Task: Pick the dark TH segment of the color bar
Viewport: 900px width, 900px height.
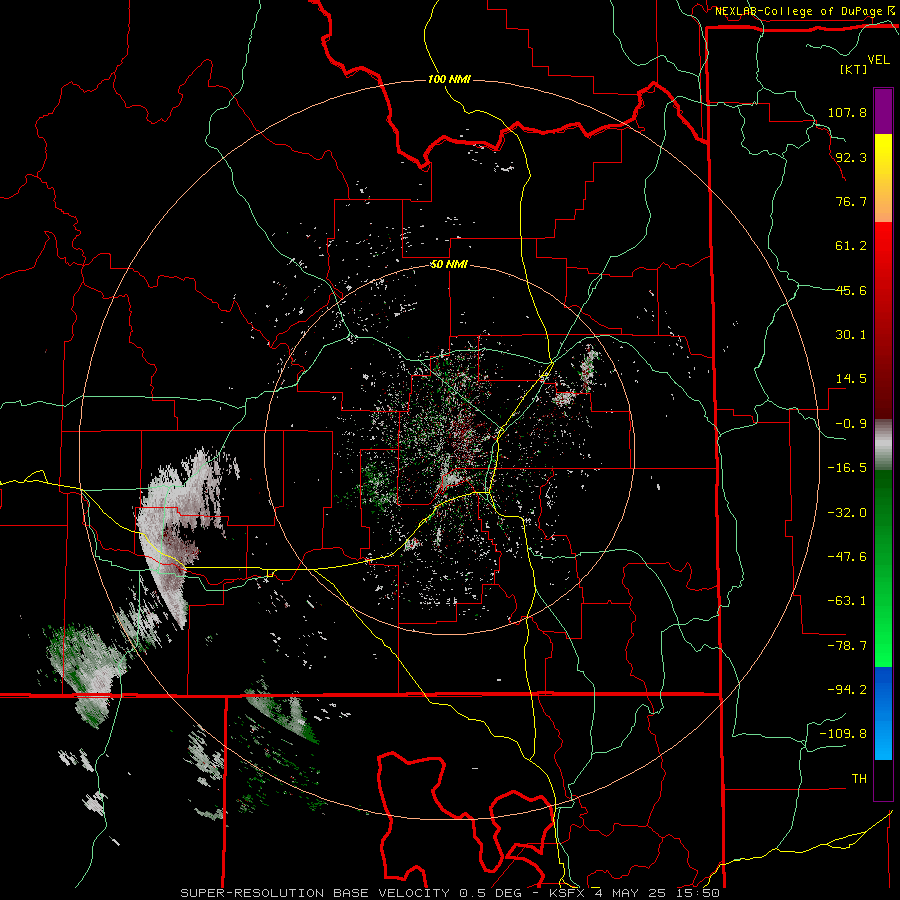Action: coord(883,779)
